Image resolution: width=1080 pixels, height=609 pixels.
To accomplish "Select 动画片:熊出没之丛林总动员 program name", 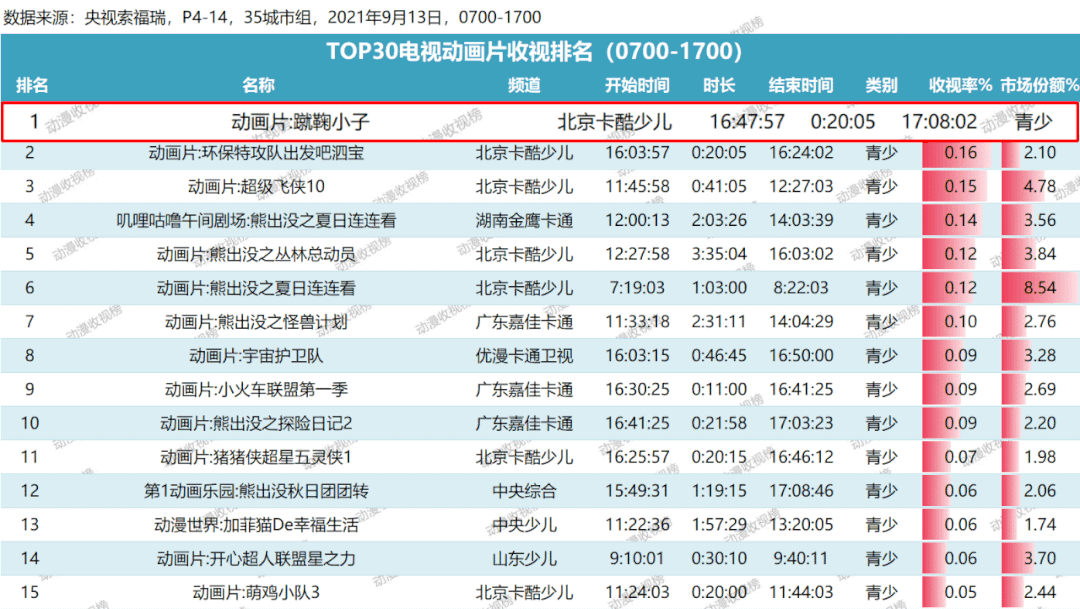I will pos(256,254).
